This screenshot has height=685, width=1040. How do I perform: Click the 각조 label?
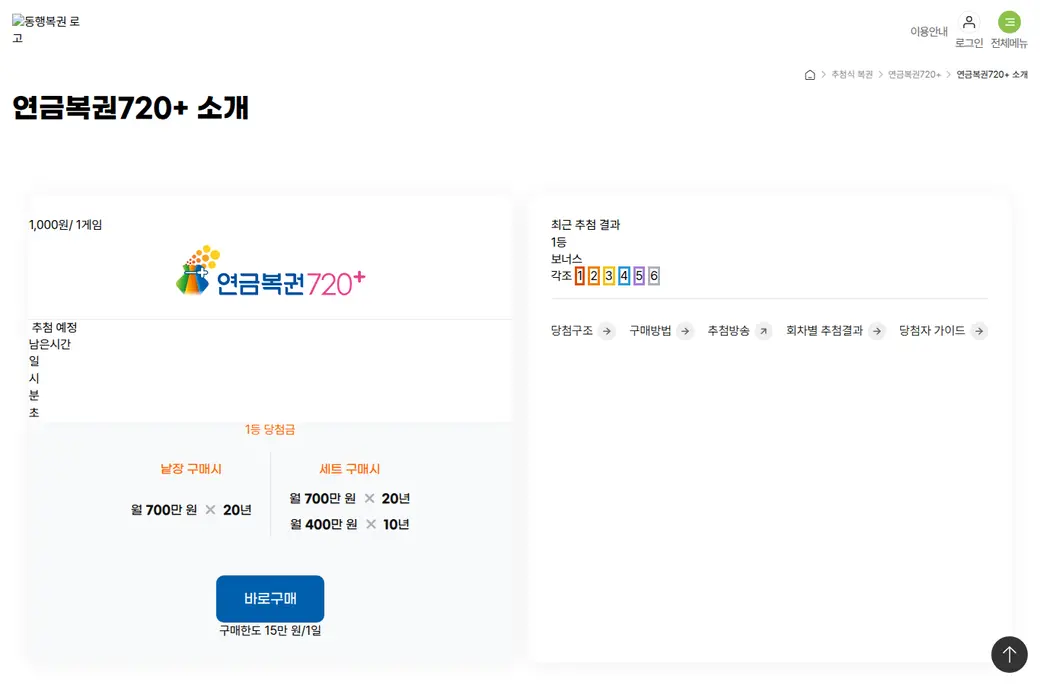[561, 275]
